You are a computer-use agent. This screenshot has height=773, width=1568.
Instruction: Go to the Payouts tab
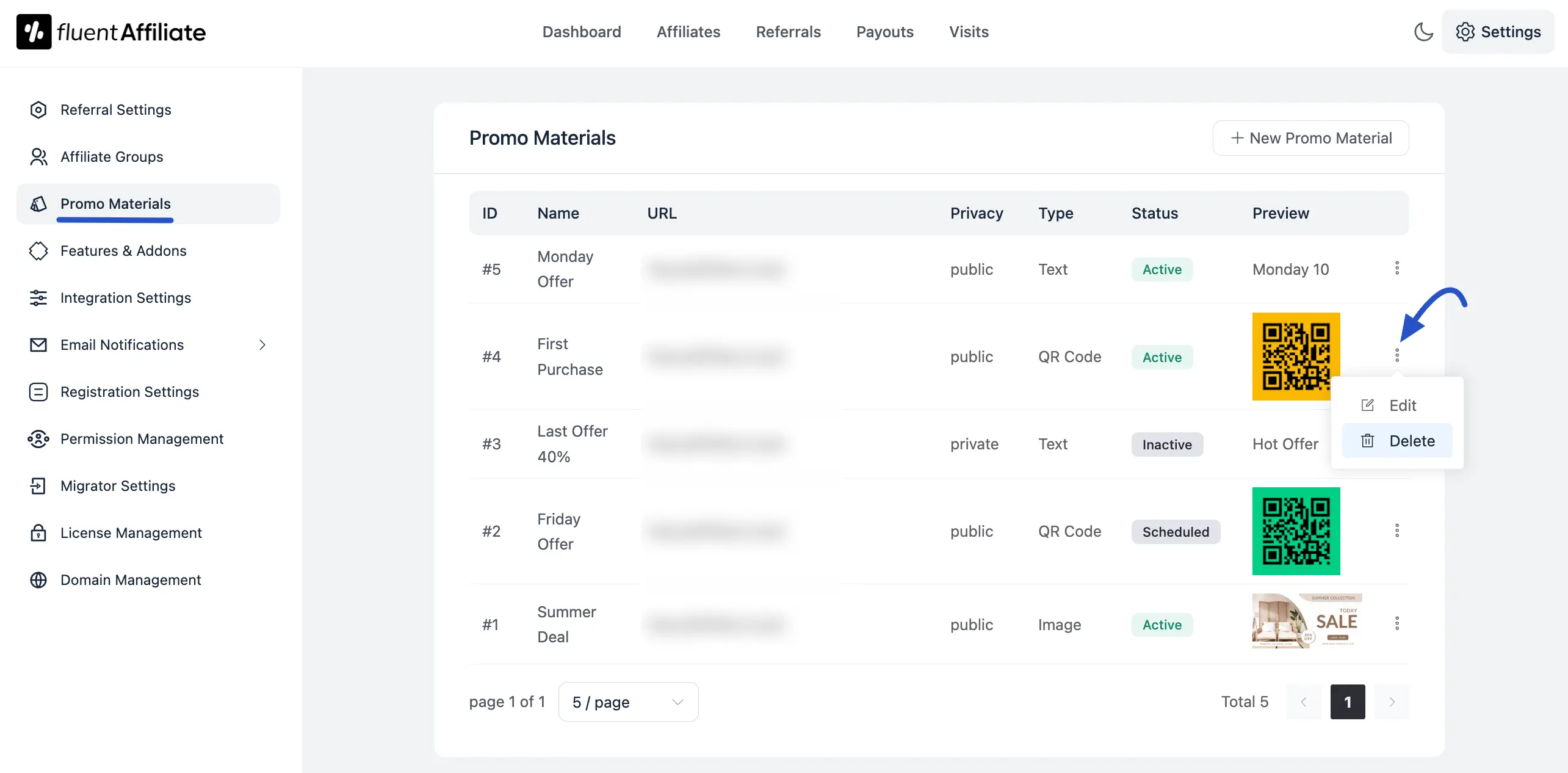point(884,32)
